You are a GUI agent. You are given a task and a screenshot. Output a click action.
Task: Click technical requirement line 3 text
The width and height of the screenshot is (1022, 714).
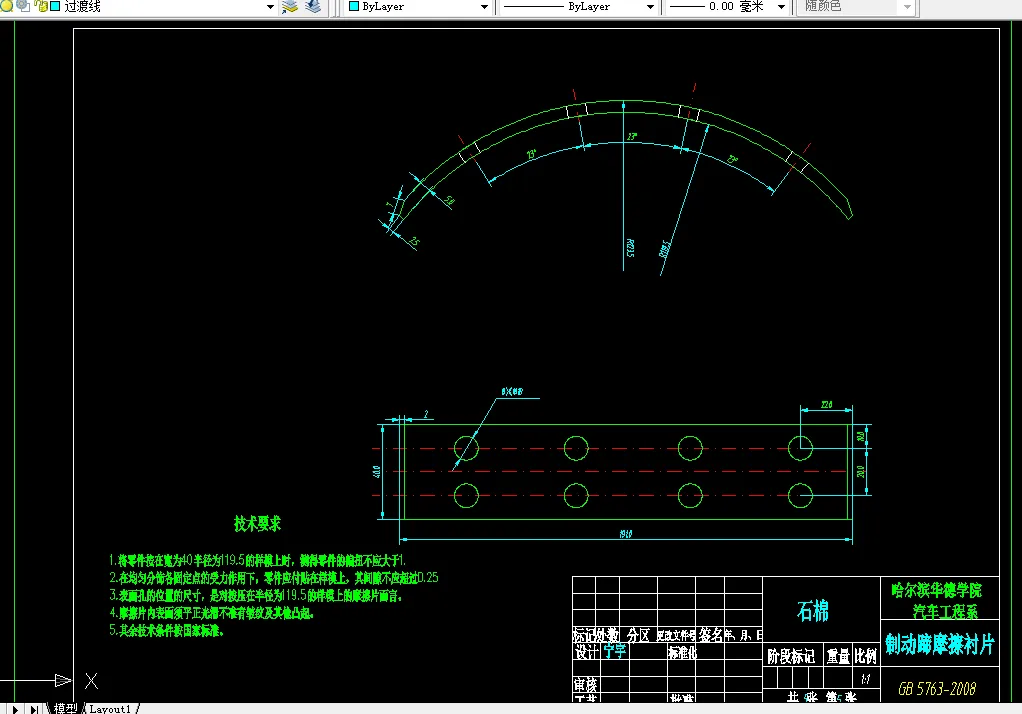[x=256, y=595]
